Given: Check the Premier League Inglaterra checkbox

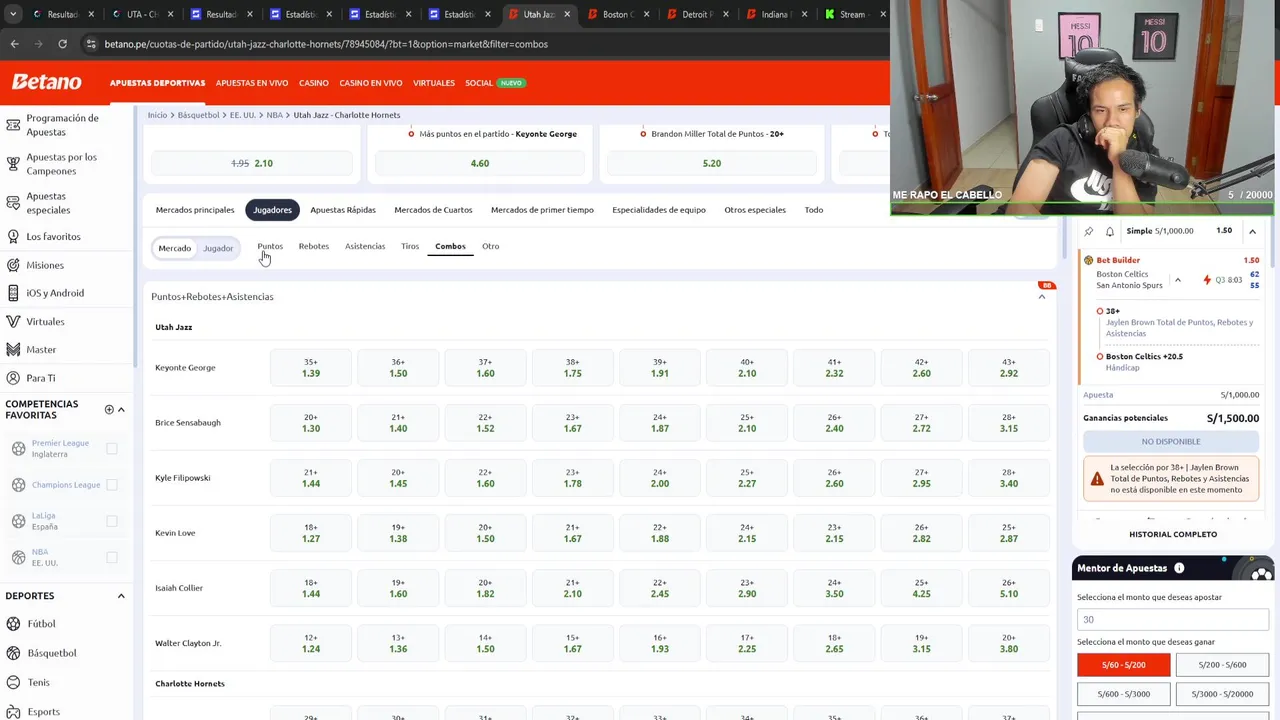Looking at the screenshot, I should click(x=112, y=449).
